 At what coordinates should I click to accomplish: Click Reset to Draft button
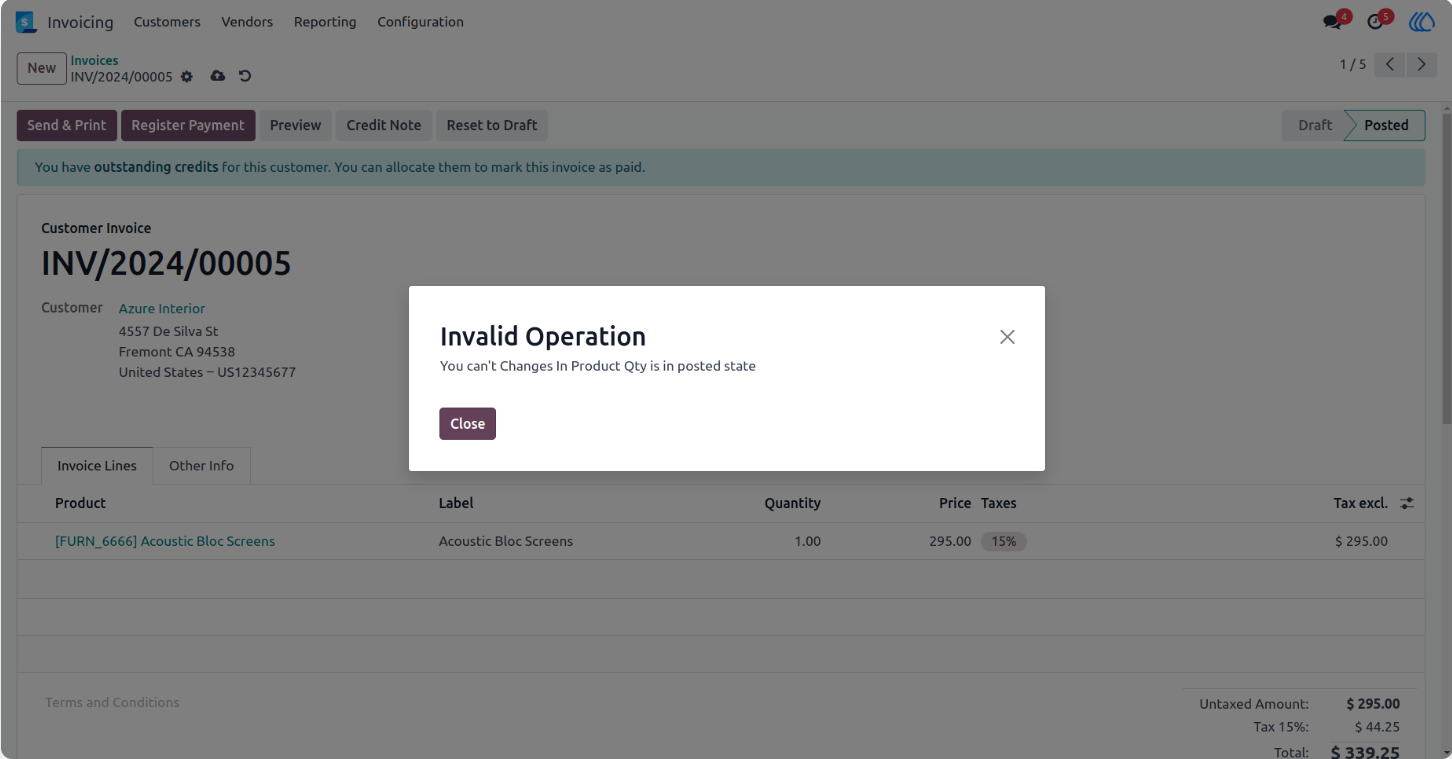click(x=492, y=125)
